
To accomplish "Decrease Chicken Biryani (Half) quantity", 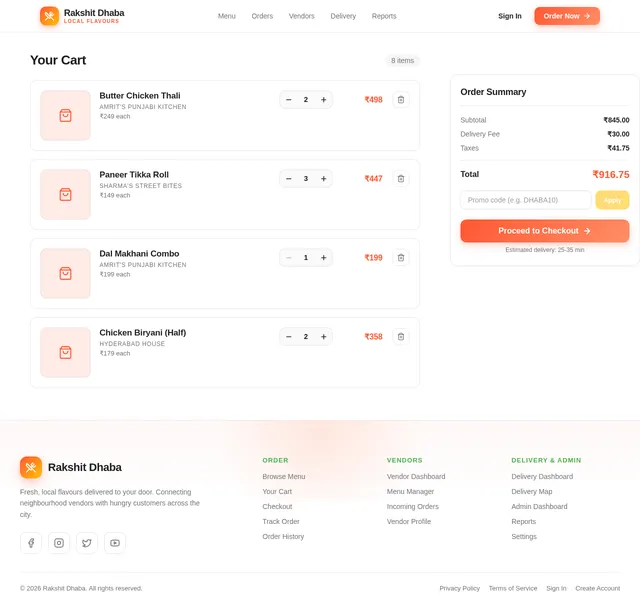I will (x=289, y=337).
